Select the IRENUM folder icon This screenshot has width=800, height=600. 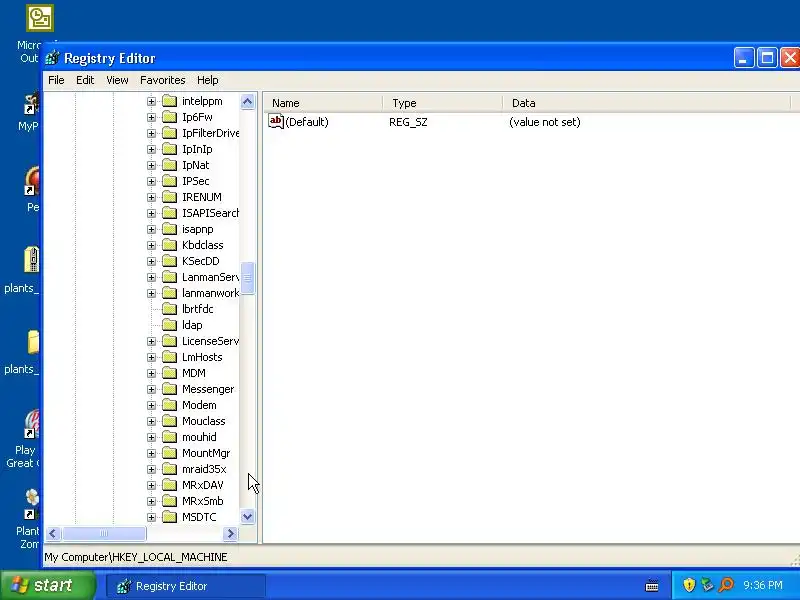[169, 197]
